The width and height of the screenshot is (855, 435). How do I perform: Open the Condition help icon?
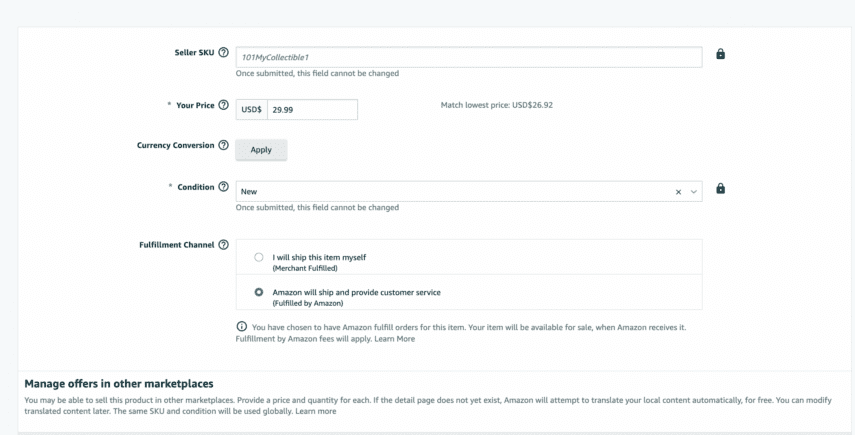[x=223, y=186]
